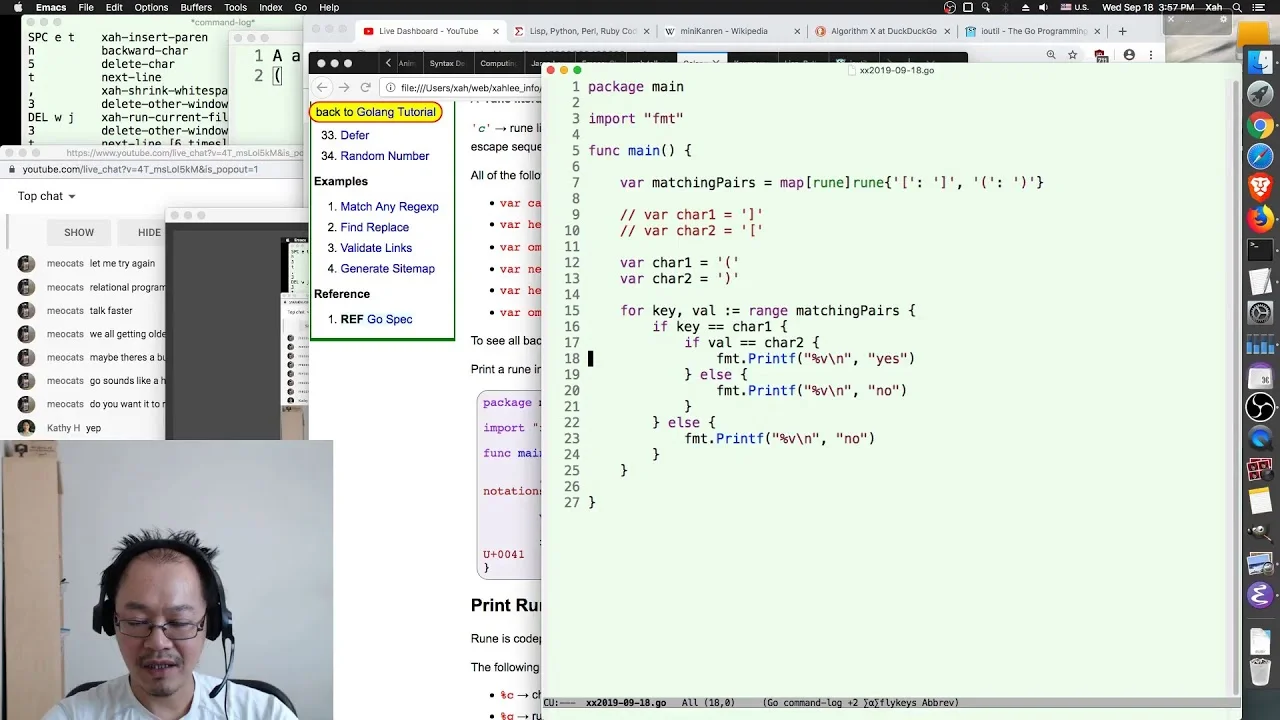Open the Generate Sitemap link
Image resolution: width=1280 pixels, height=720 pixels.
(x=387, y=268)
